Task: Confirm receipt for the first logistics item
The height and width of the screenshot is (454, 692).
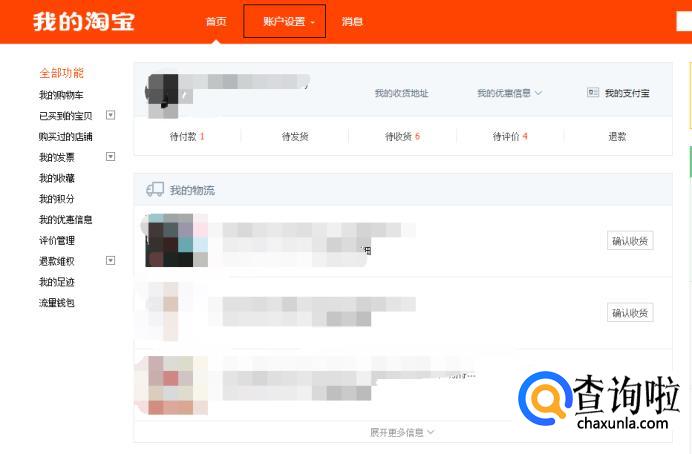Action: pyautogui.click(x=630, y=240)
